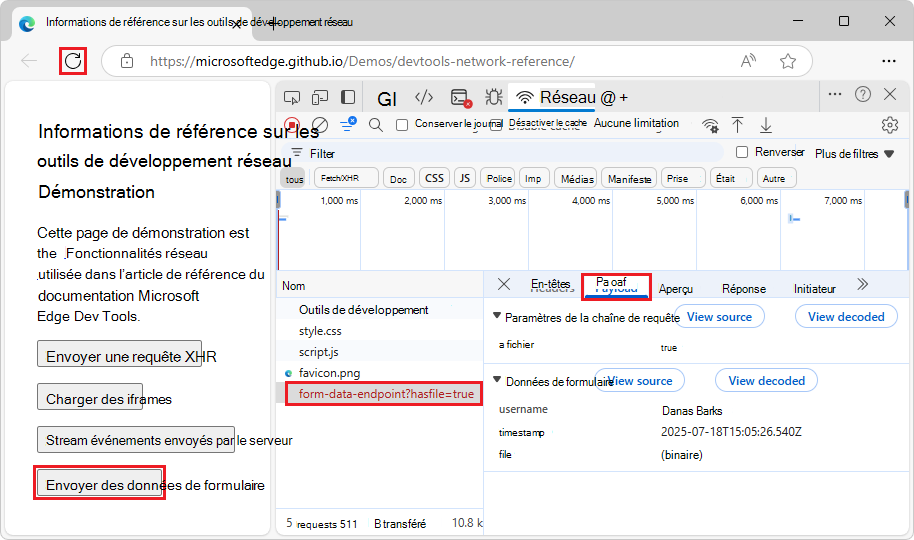Image resolution: width=914 pixels, height=540 pixels.
Task: Open network search magnifier icon
Action: 376,125
